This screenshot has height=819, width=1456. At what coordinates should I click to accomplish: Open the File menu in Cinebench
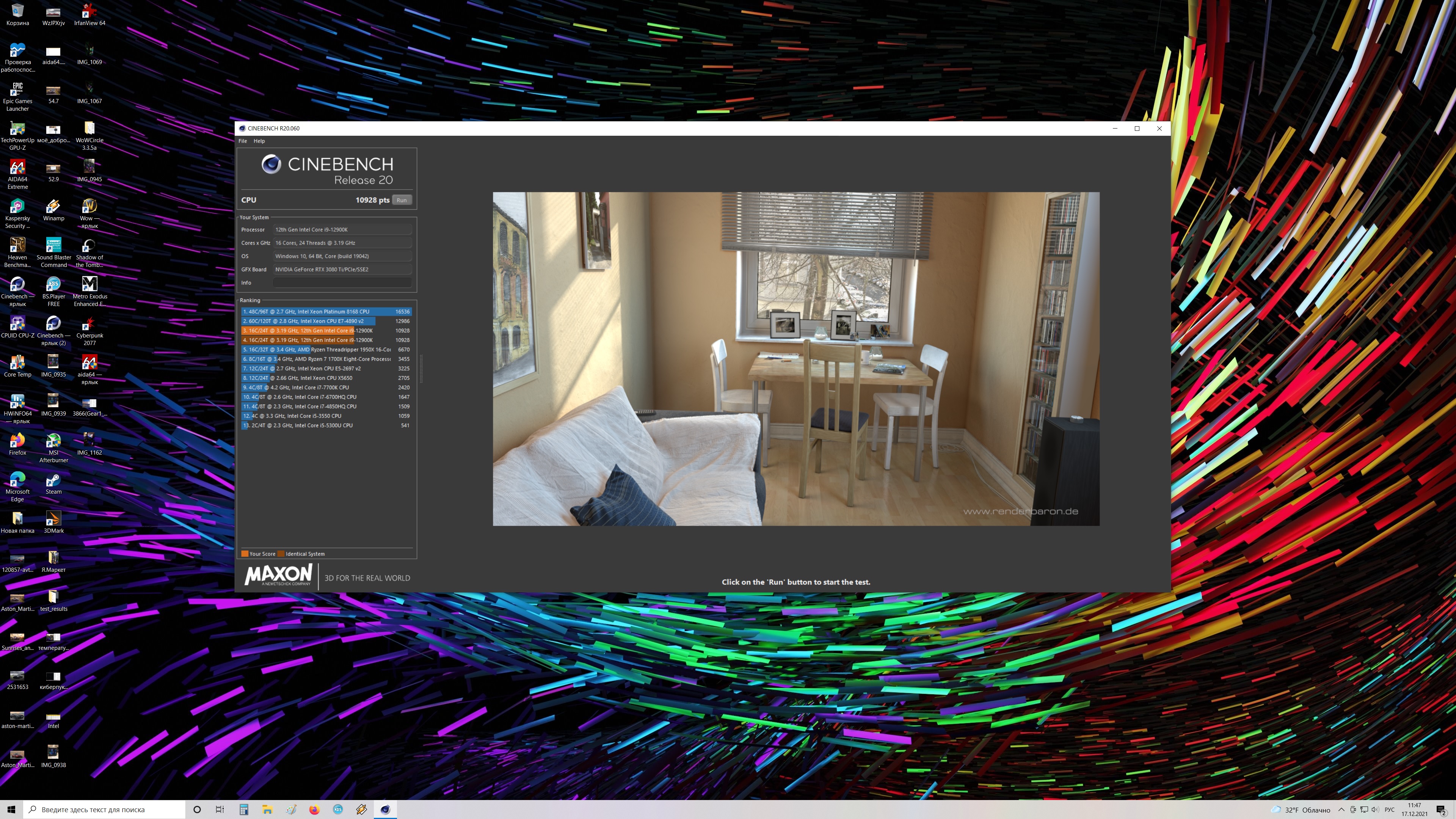(243, 141)
